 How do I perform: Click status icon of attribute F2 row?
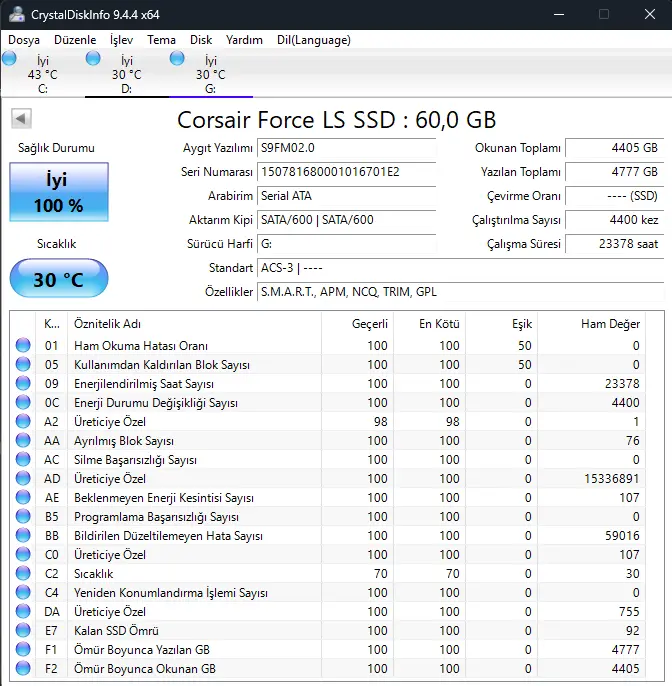tap(23, 668)
